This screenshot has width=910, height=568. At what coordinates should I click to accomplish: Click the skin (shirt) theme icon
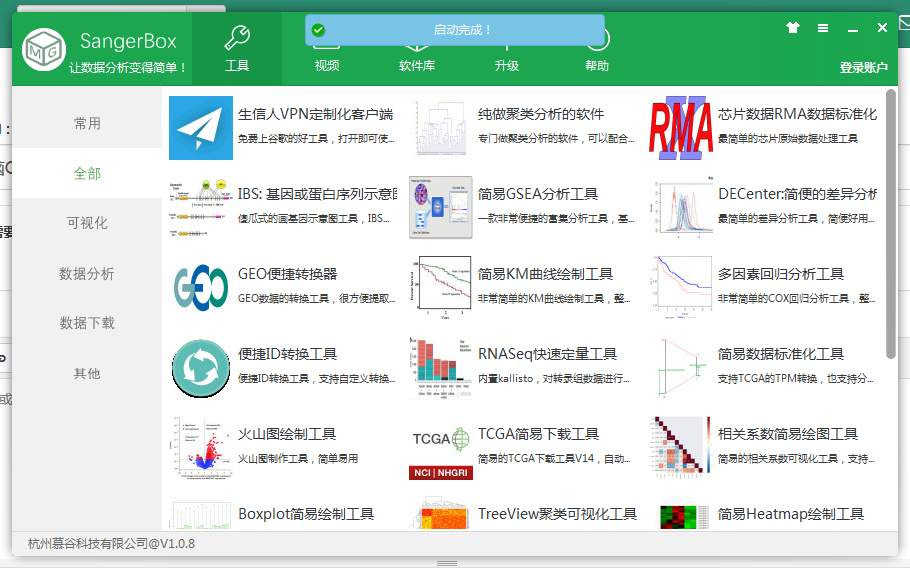[x=793, y=27]
